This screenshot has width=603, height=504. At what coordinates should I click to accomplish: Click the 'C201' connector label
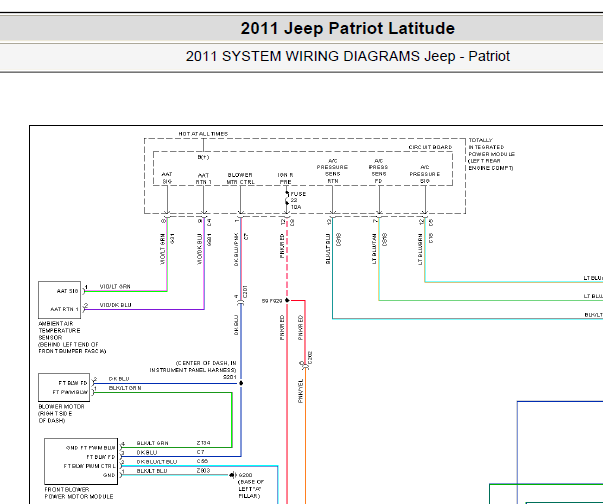coord(245,292)
